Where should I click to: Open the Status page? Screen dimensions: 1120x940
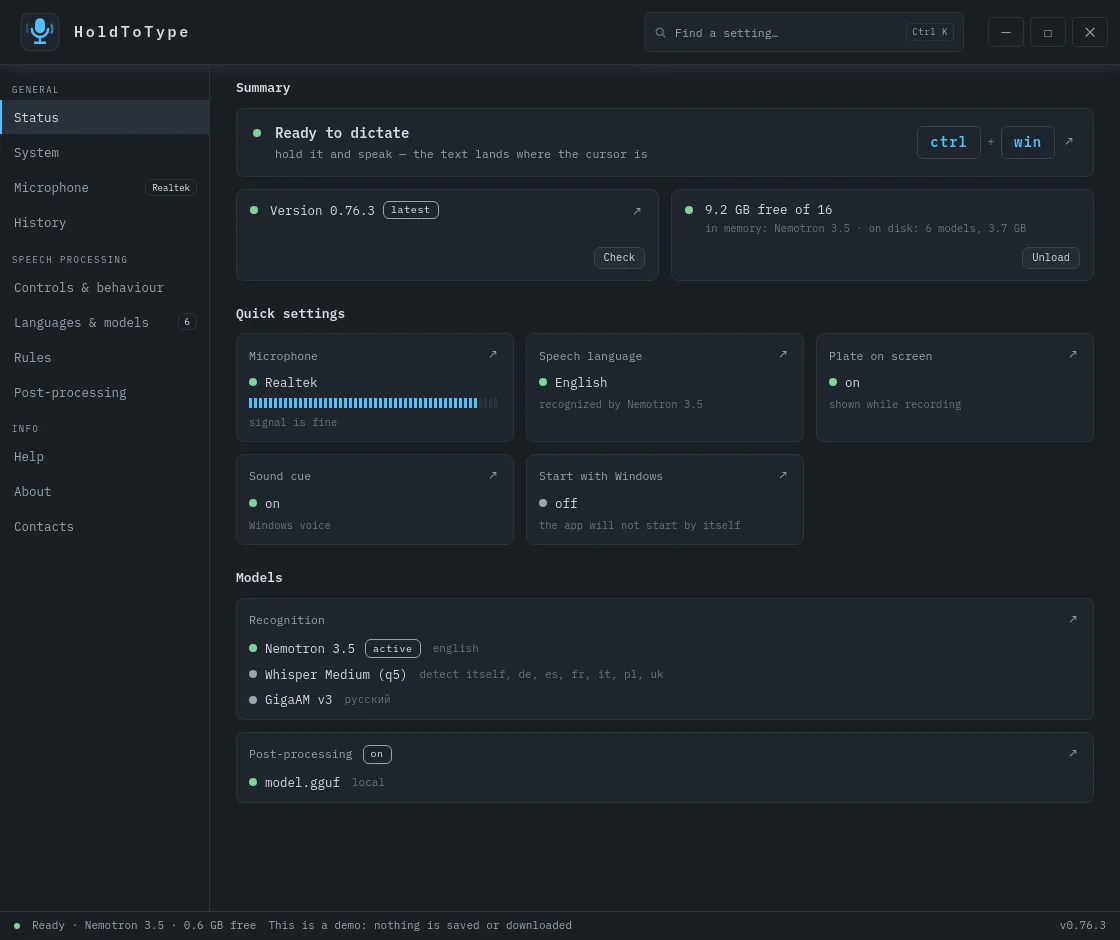104,117
